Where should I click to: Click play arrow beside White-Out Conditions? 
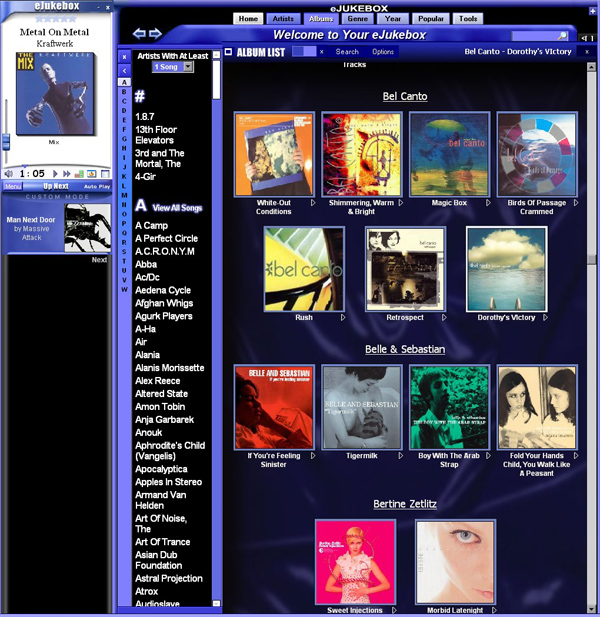(313, 203)
